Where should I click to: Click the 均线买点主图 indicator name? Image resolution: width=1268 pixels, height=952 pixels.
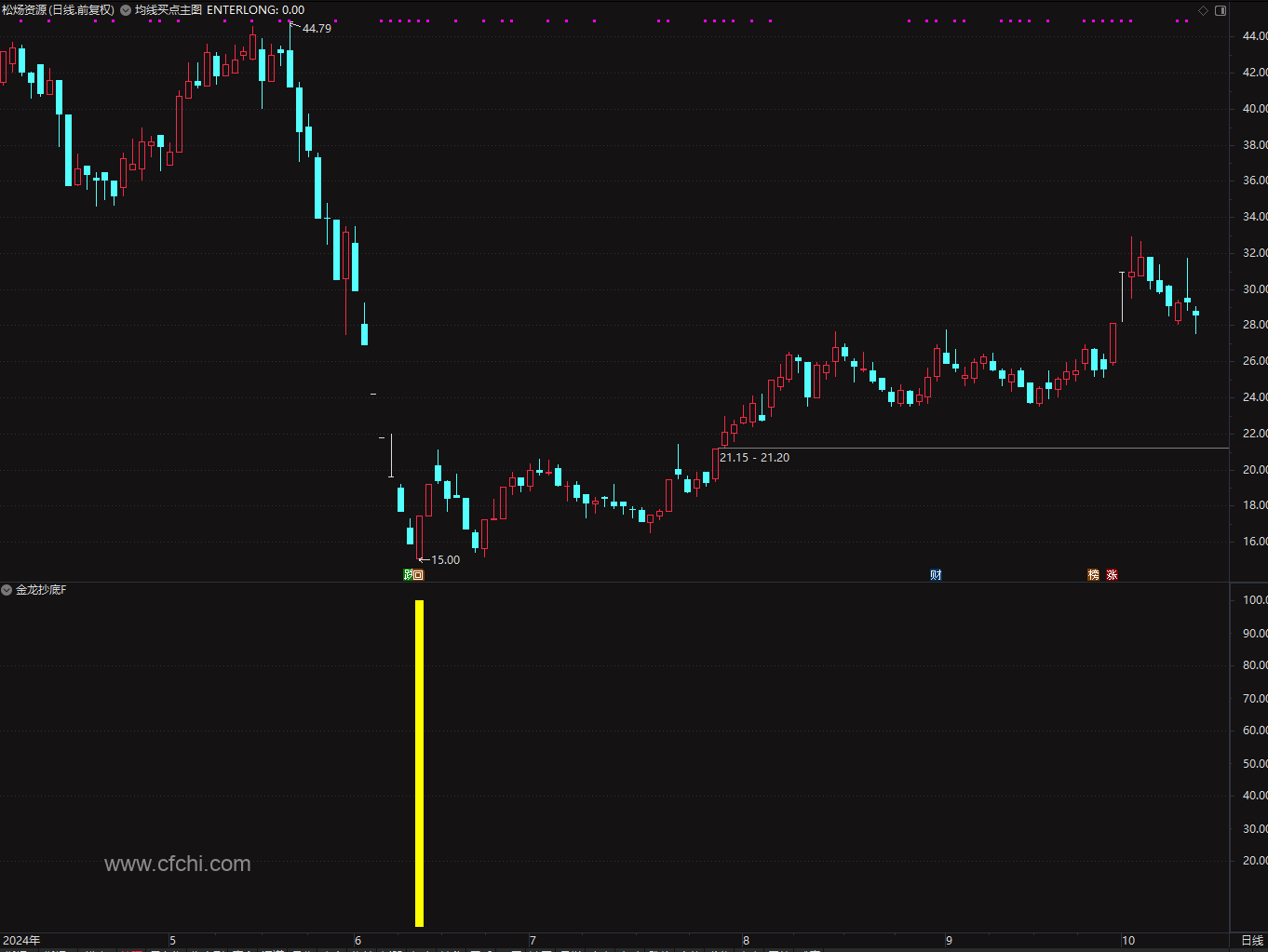169,10
